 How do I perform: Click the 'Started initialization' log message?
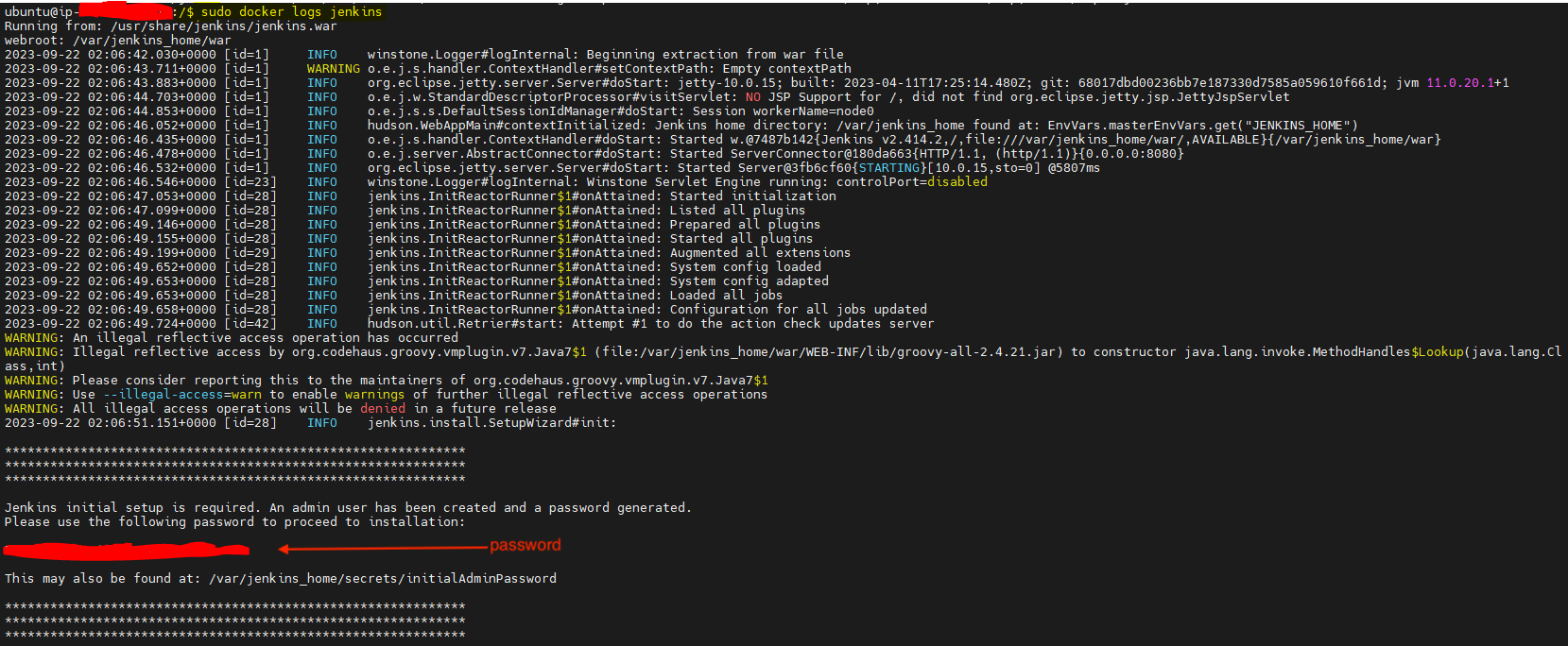pos(753,196)
